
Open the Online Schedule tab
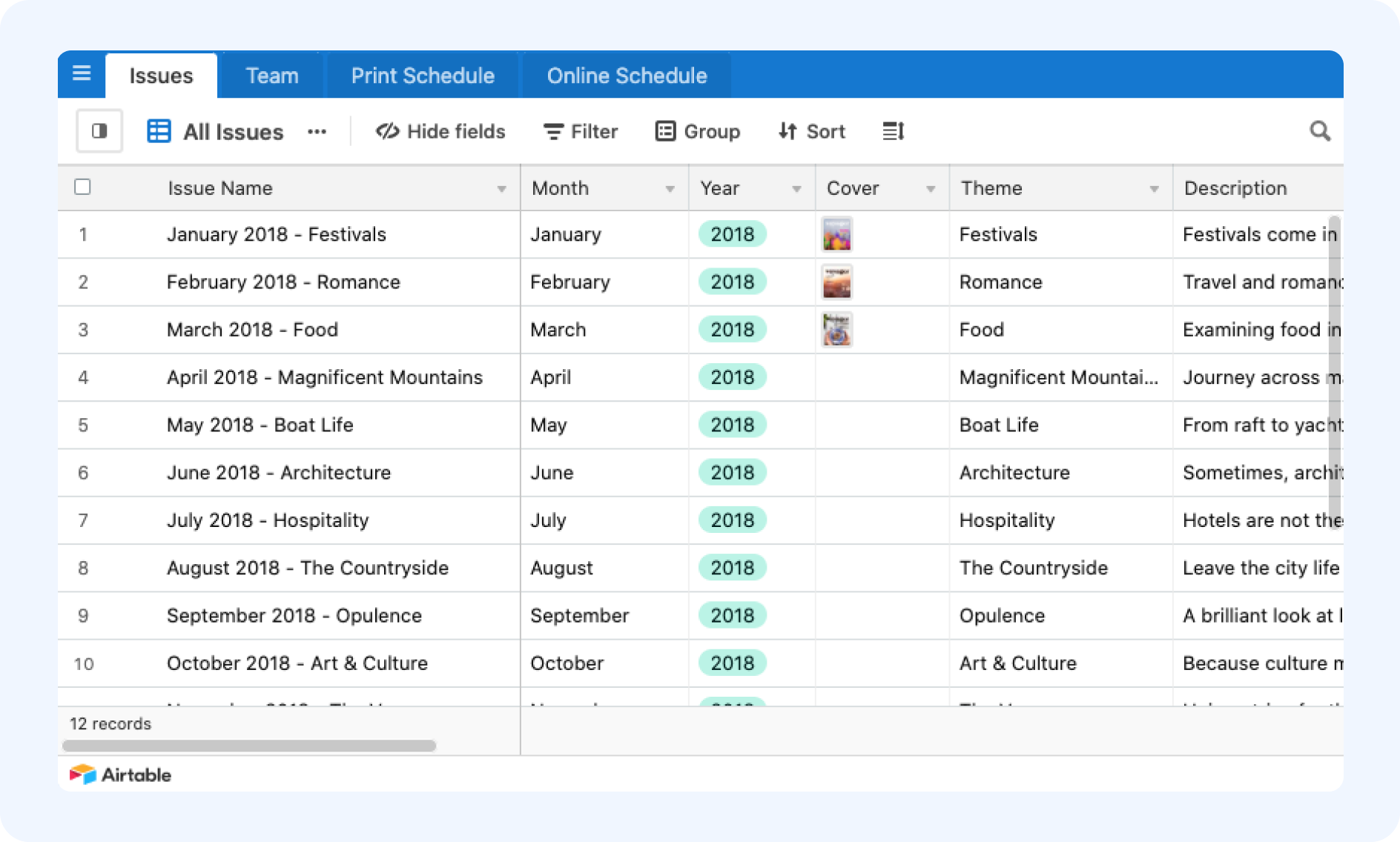click(x=627, y=76)
